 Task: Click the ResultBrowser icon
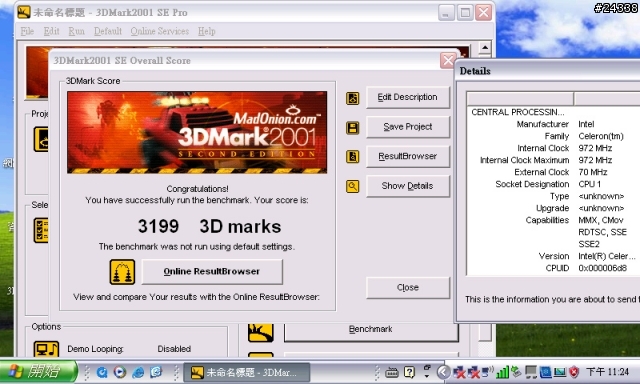(353, 157)
